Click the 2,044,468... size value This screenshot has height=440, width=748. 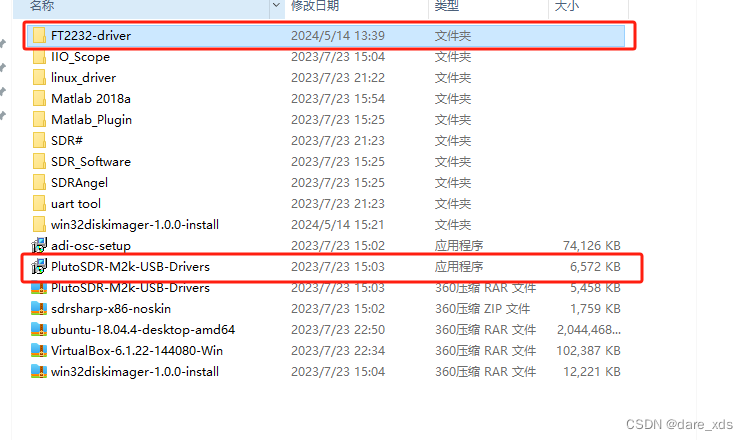[x=589, y=330]
